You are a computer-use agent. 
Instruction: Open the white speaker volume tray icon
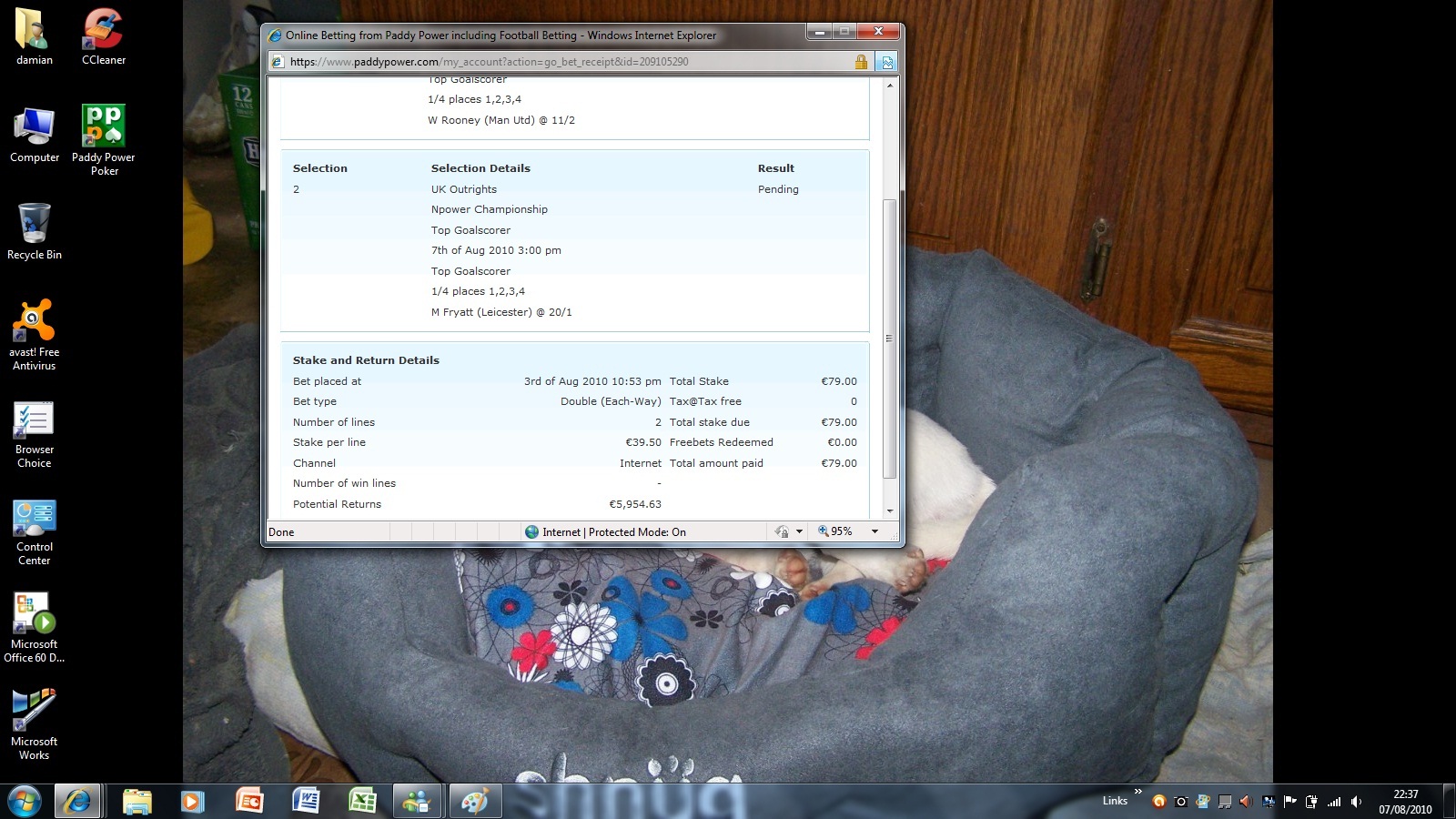[1356, 802]
